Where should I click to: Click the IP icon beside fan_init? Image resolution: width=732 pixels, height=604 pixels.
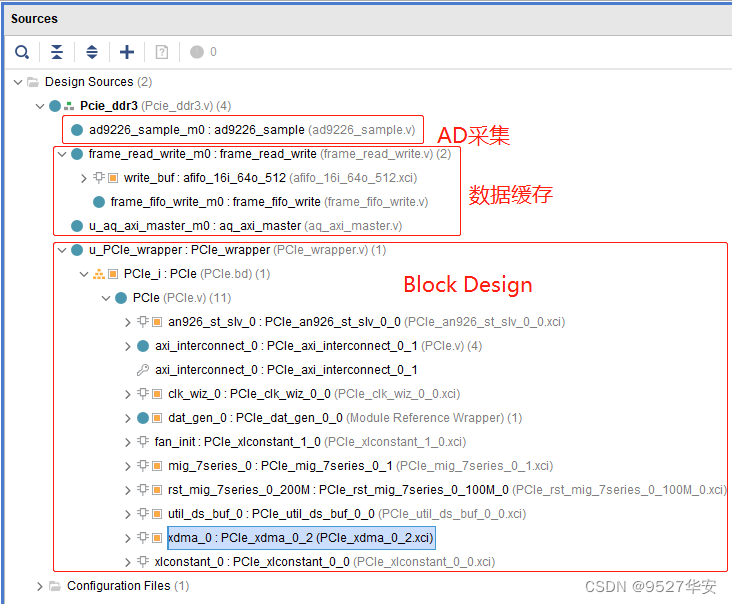coord(143,442)
